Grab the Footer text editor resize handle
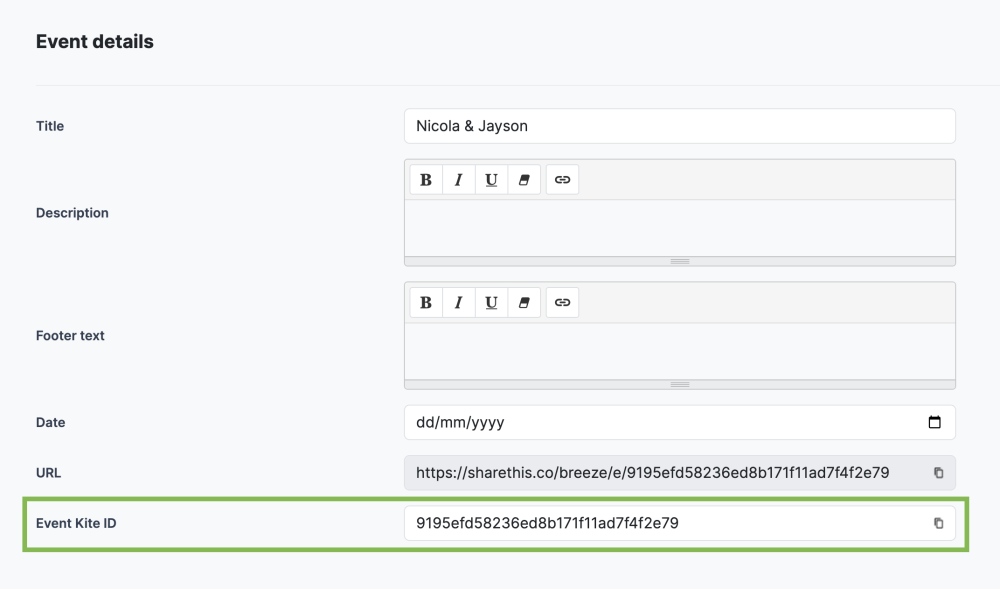Screen dimensions: 1000x589 click(680, 384)
